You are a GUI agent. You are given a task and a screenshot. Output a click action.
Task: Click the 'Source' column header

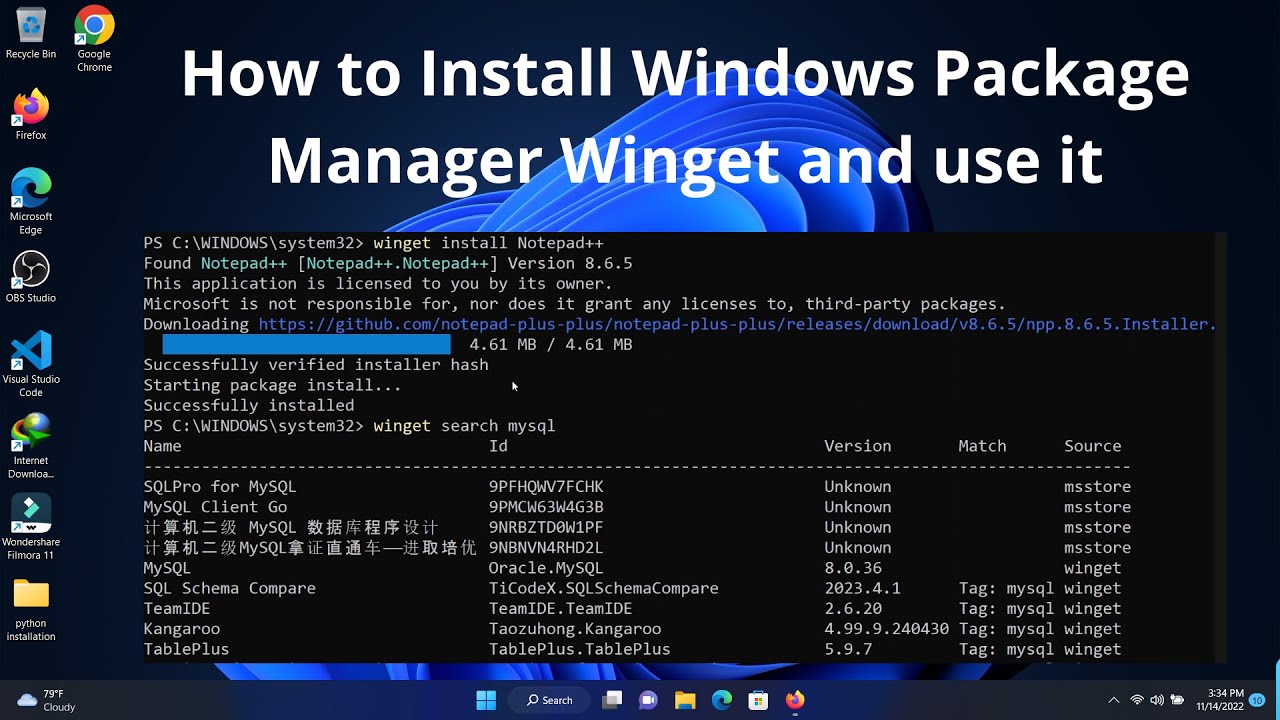point(1092,446)
